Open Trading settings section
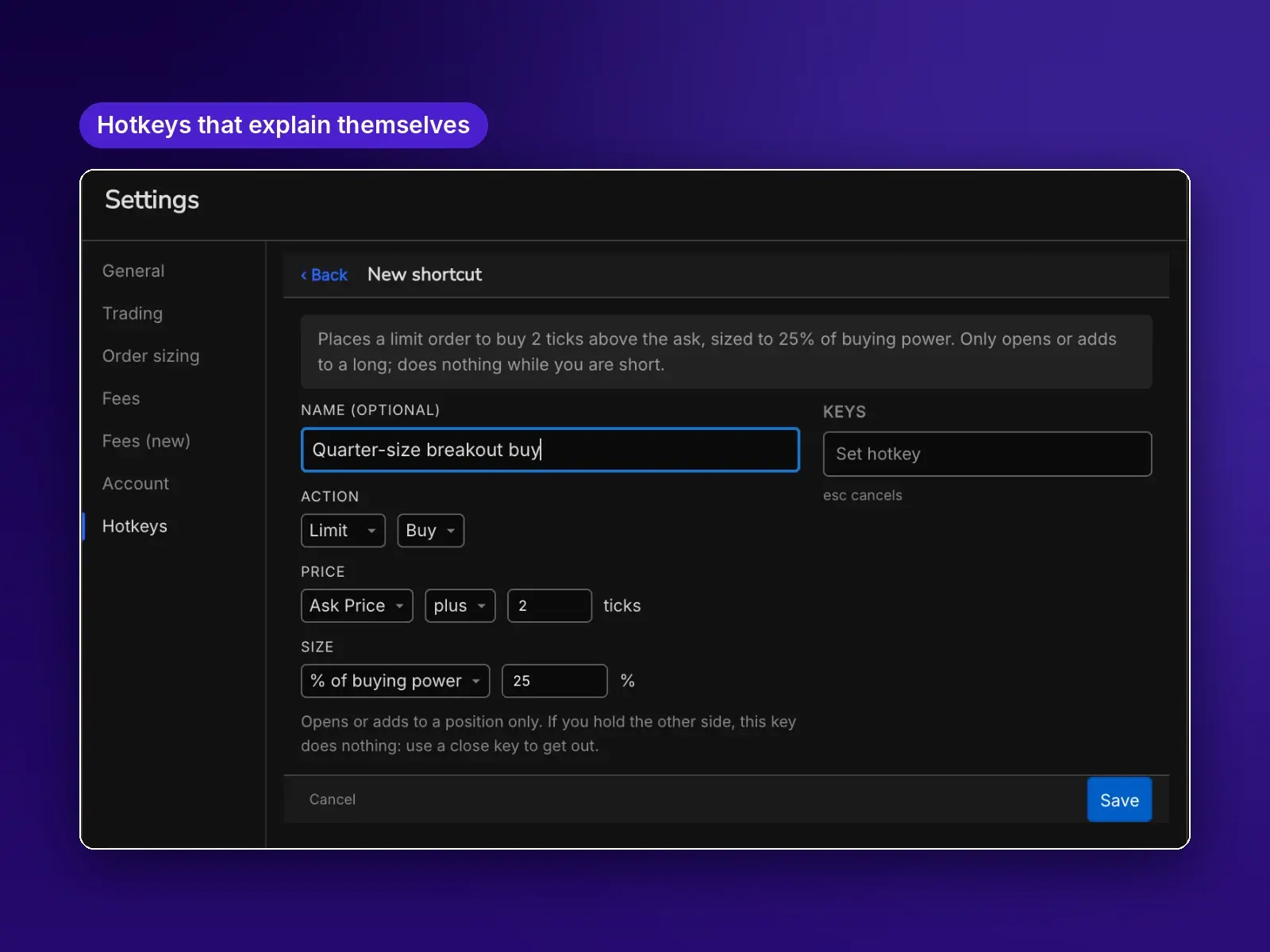1270x952 pixels. point(133,313)
